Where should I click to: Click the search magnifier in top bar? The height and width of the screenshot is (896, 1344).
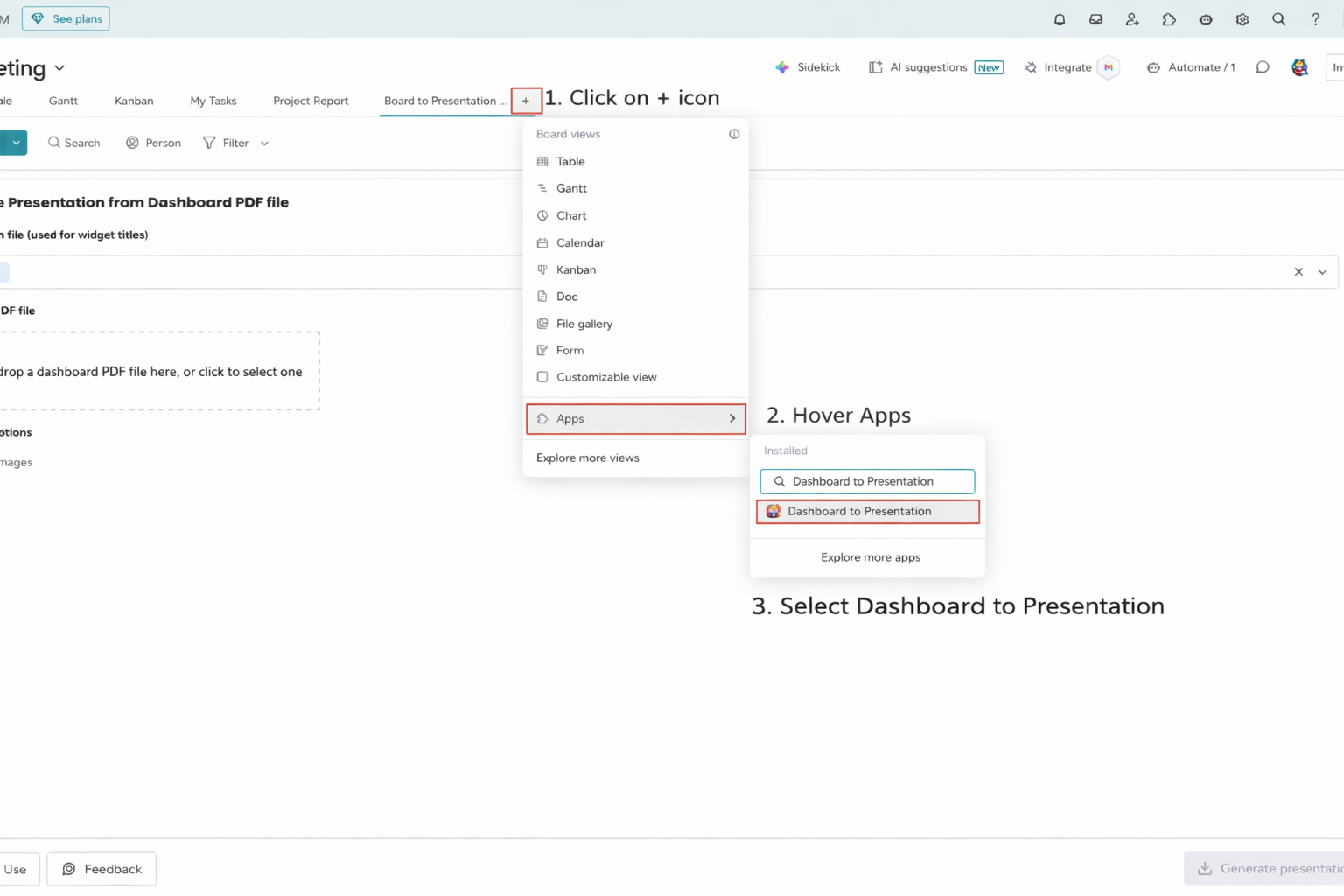1278,19
